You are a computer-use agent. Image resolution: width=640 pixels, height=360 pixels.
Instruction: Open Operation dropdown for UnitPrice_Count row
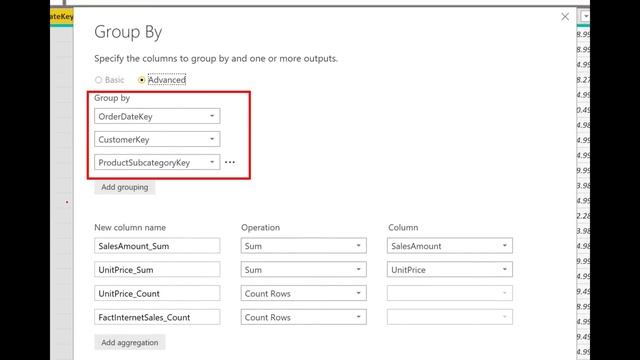(x=303, y=293)
